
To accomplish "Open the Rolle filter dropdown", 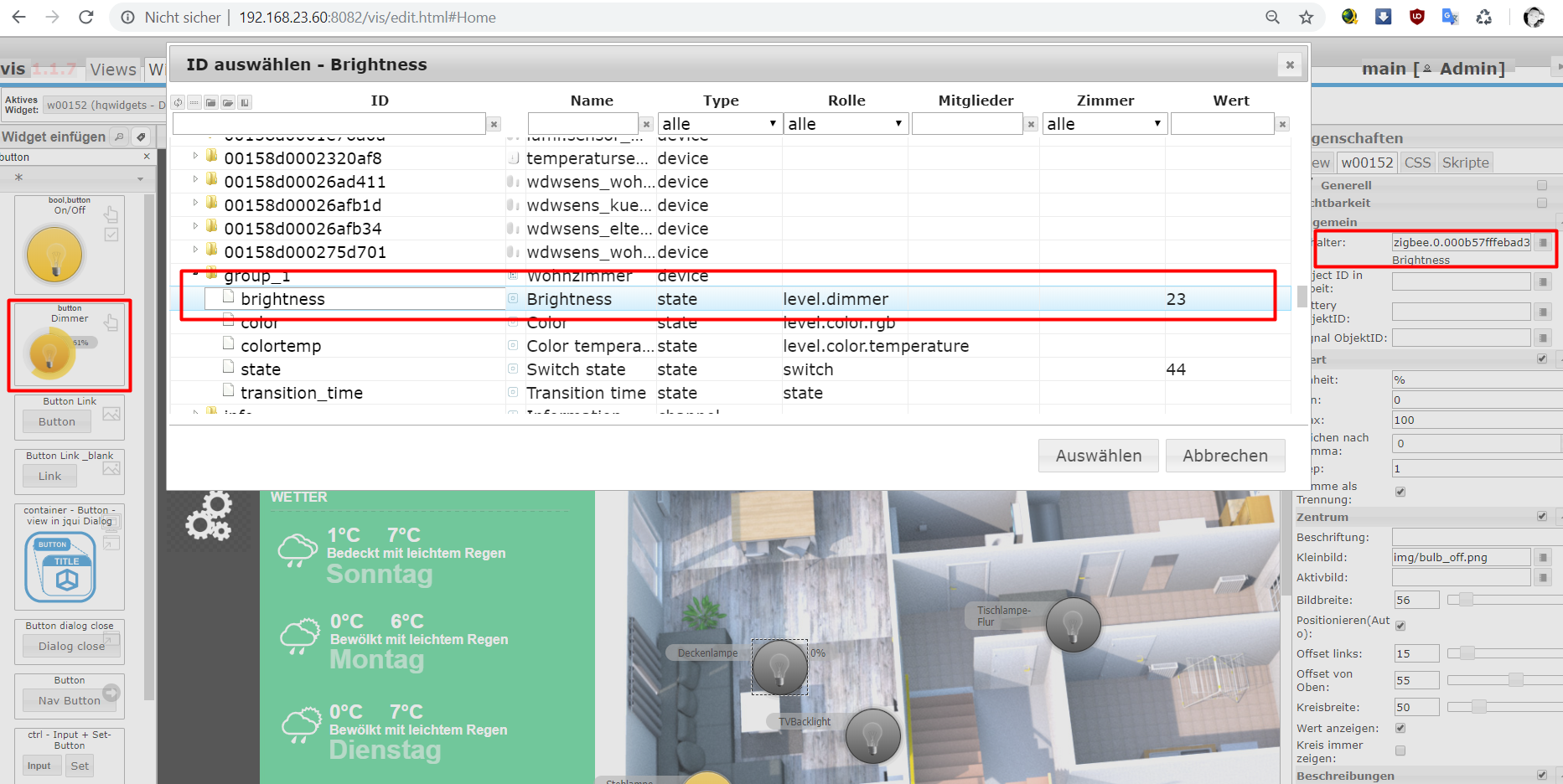I will pos(846,124).
